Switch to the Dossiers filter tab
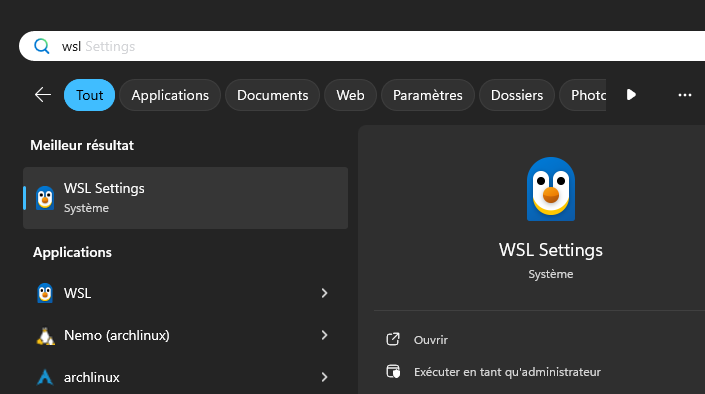 click(x=517, y=95)
